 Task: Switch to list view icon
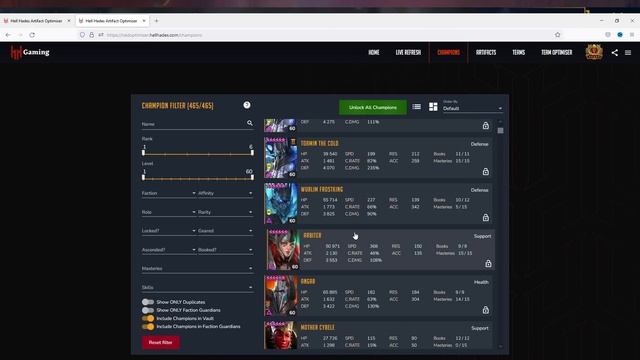[416, 107]
